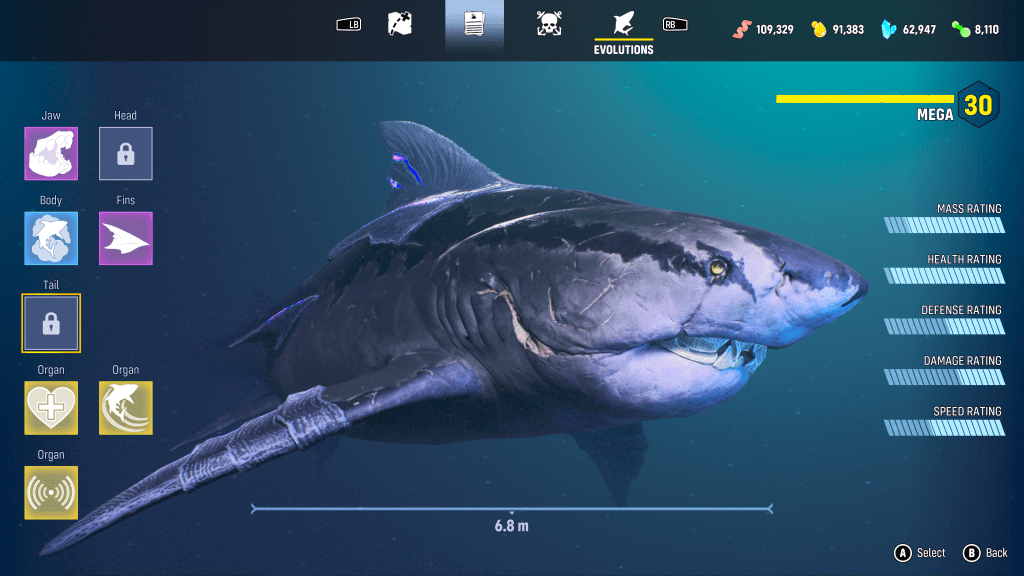Open the Body evolution slot

click(51, 239)
